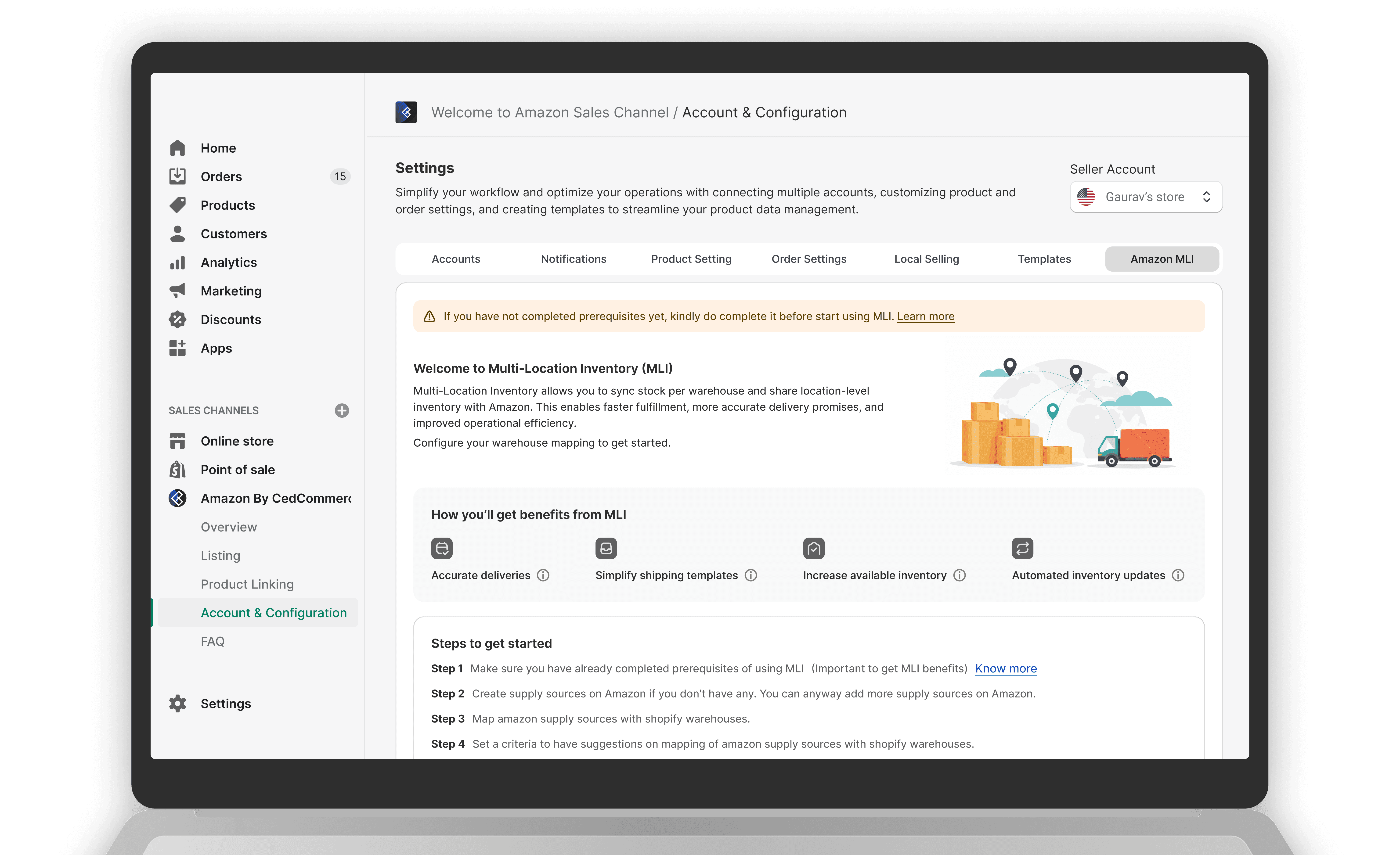Open the Learn more link in banner
The height and width of the screenshot is (855, 1400).
point(926,316)
